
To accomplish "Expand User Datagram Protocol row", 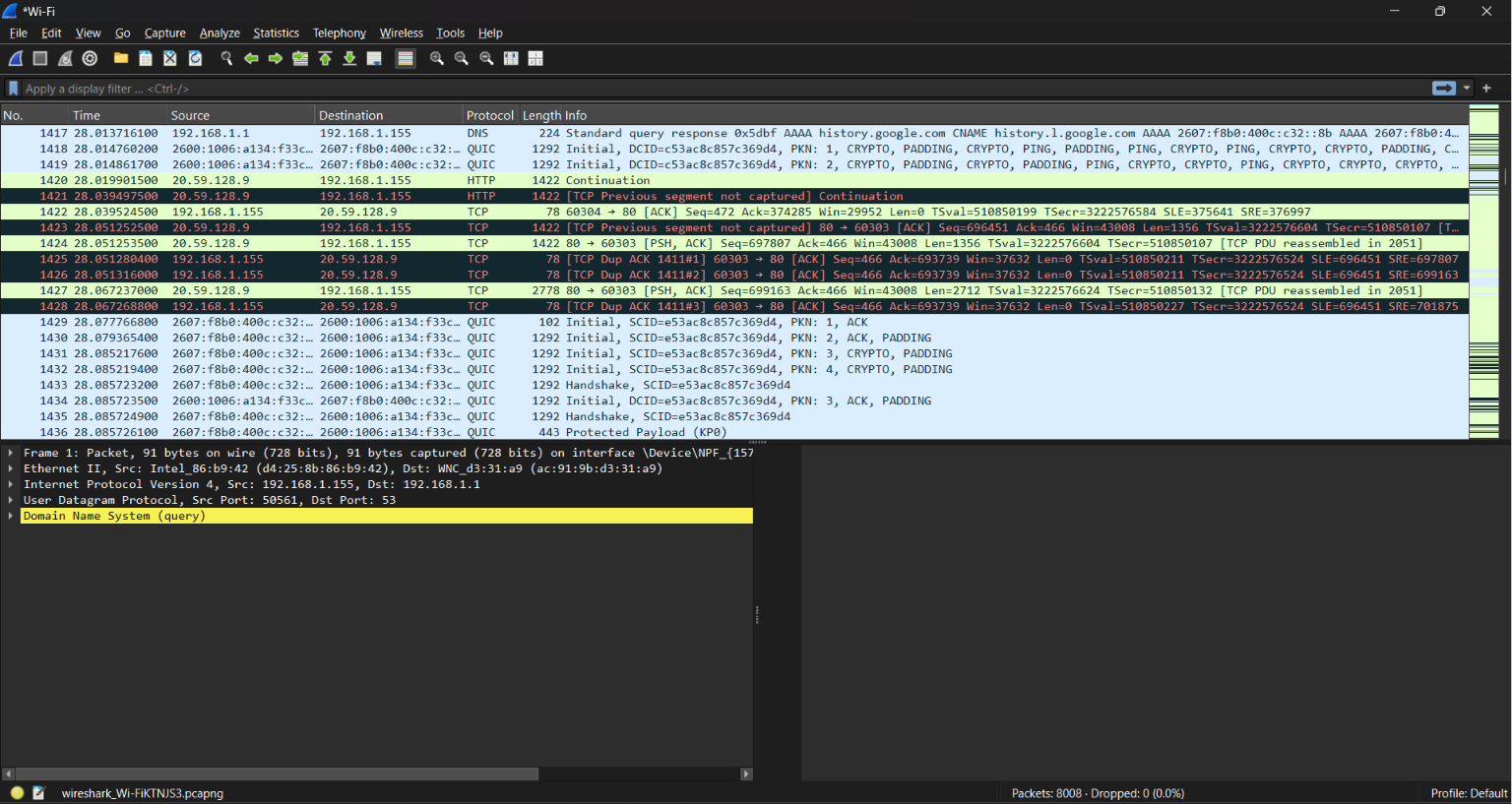I will click(x=11, y=500).
